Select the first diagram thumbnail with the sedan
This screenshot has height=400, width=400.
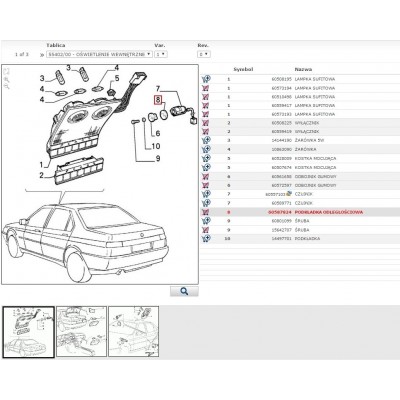29,332
